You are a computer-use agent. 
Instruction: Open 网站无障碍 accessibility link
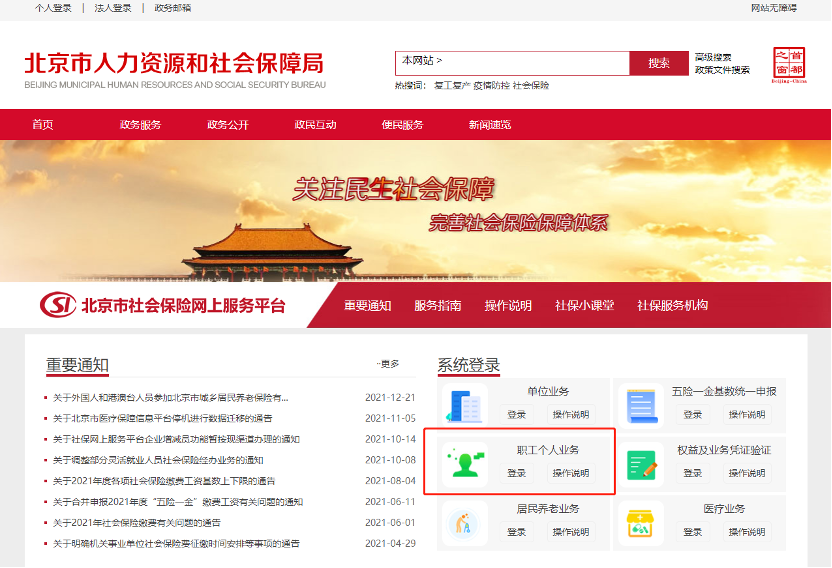click(x=774, y=8)
